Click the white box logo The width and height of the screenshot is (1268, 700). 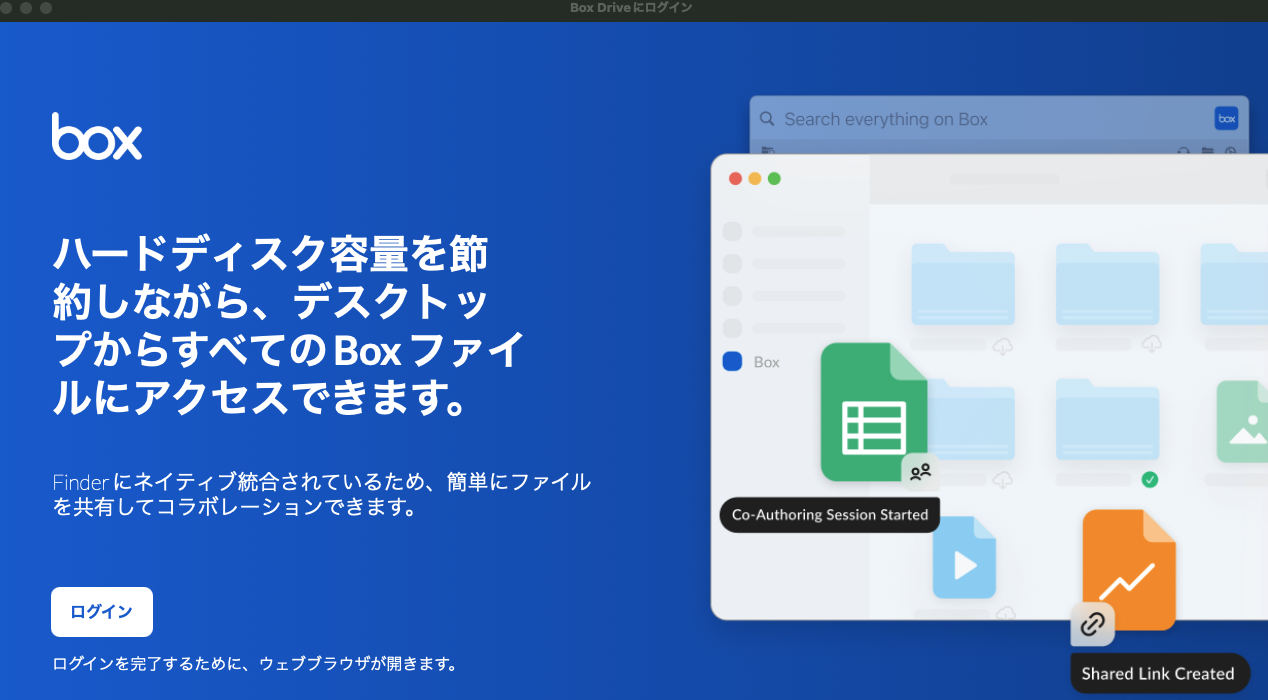[97, 136]
